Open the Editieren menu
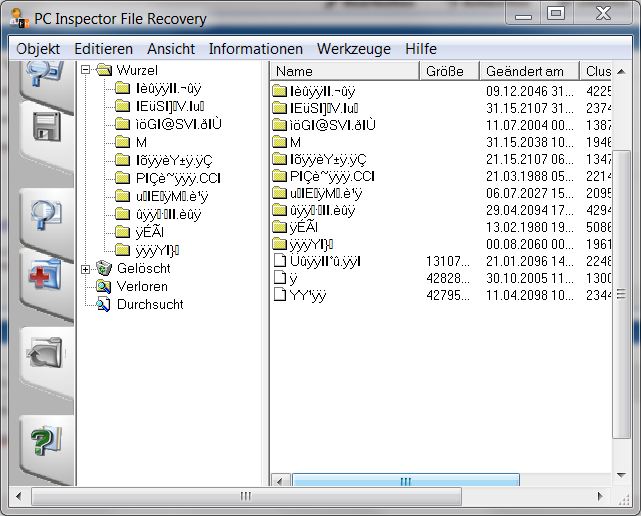641x516 pixels. [x=103, y=49]
